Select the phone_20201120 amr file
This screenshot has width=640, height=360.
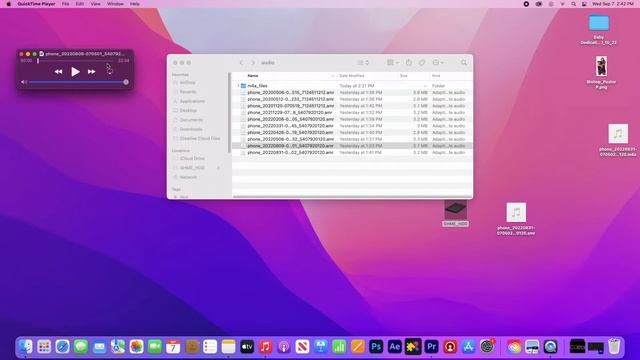click(x=352, y=106)
